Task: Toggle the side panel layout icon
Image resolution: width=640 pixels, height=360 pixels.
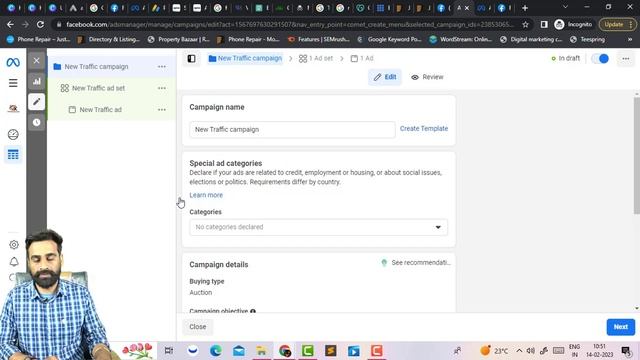Action: [x=191, y=59]
